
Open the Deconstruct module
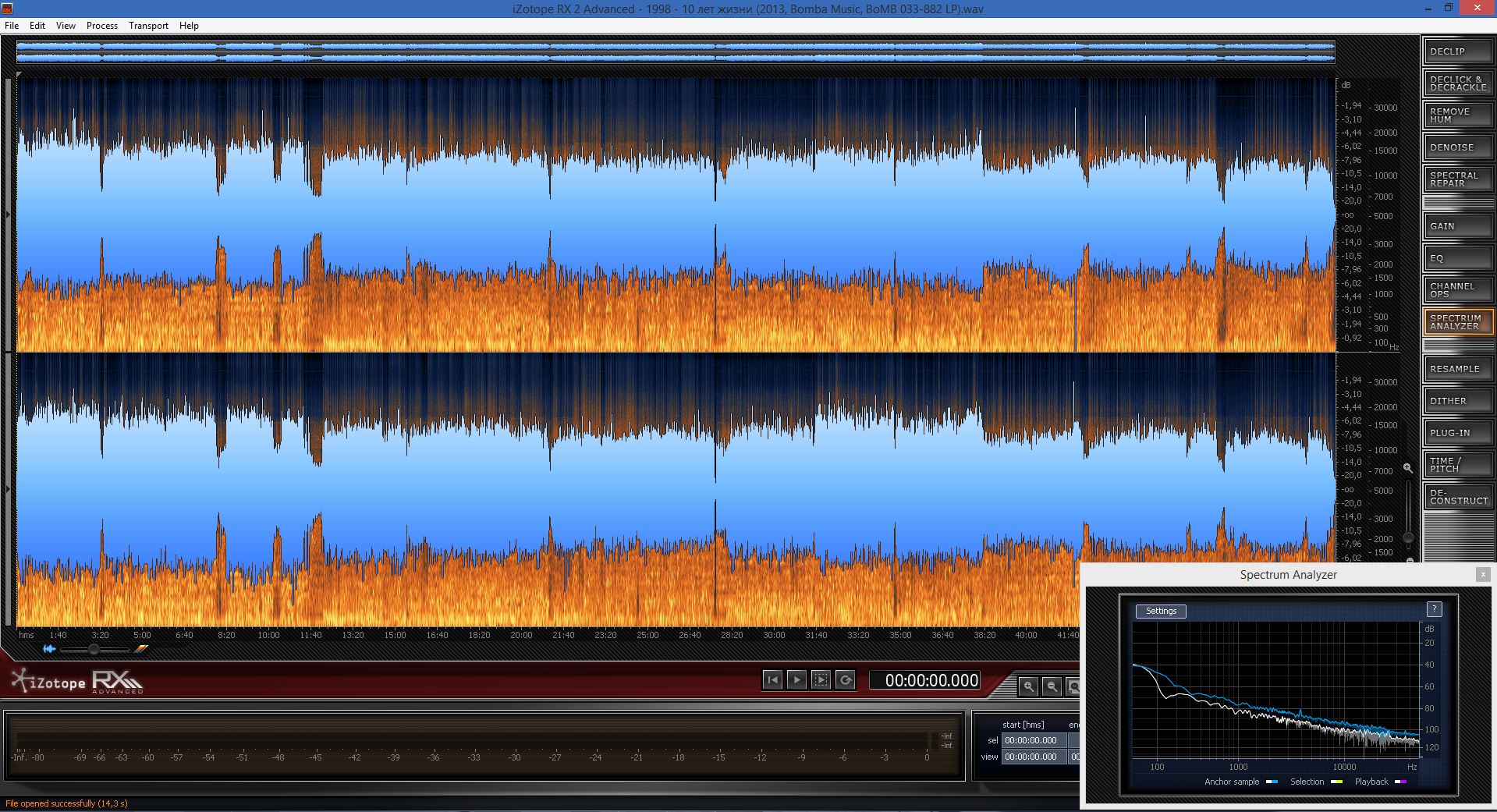[x=1457, y=497]
